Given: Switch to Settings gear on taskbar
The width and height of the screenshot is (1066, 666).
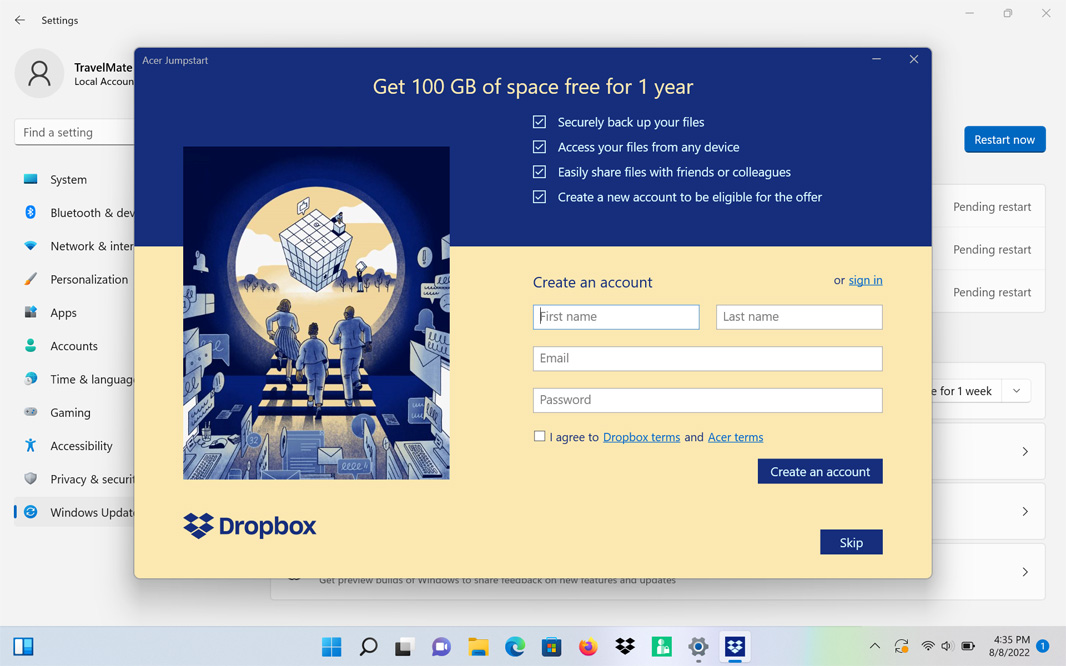Looking at the screenshot, I should [698, 646].
